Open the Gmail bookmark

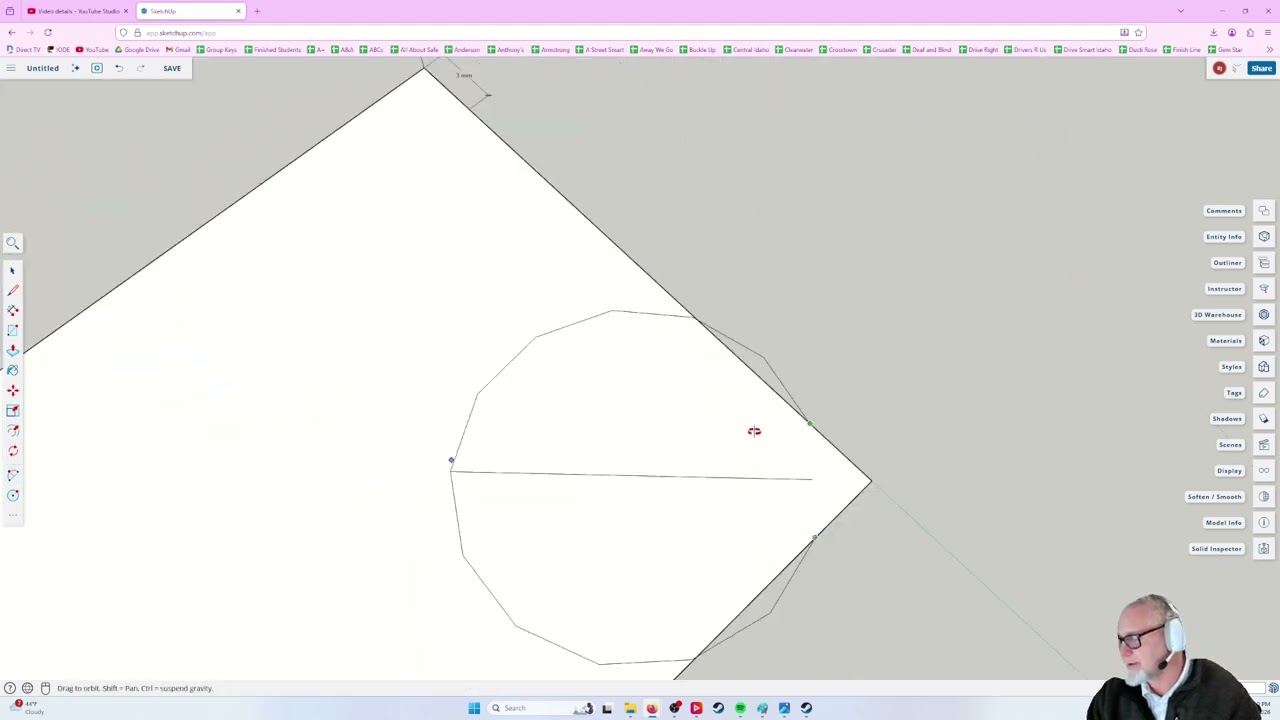point(178,50)
